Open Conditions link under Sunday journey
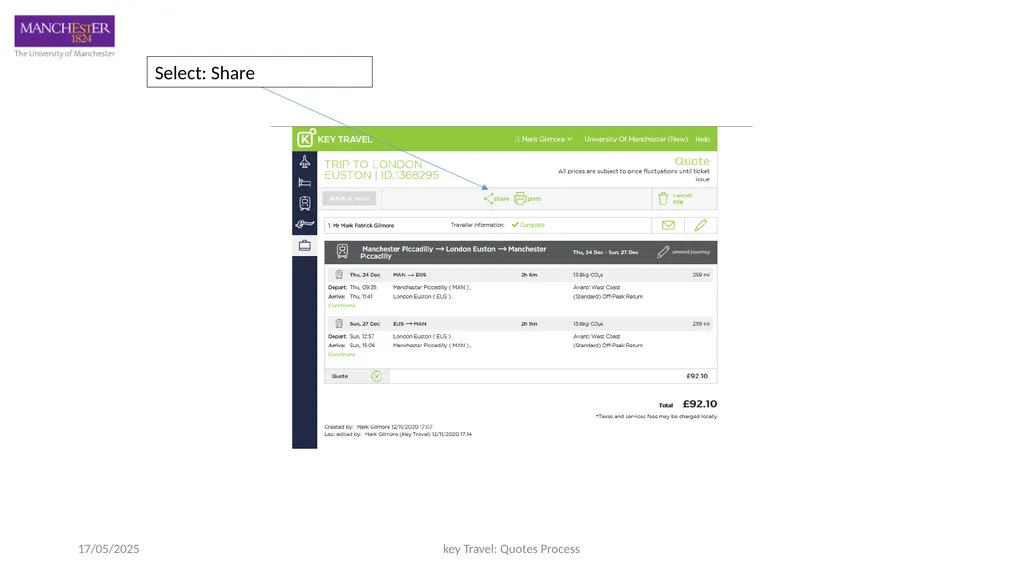The height and width of the screenshot is (575, 1024). click(342, 354)
